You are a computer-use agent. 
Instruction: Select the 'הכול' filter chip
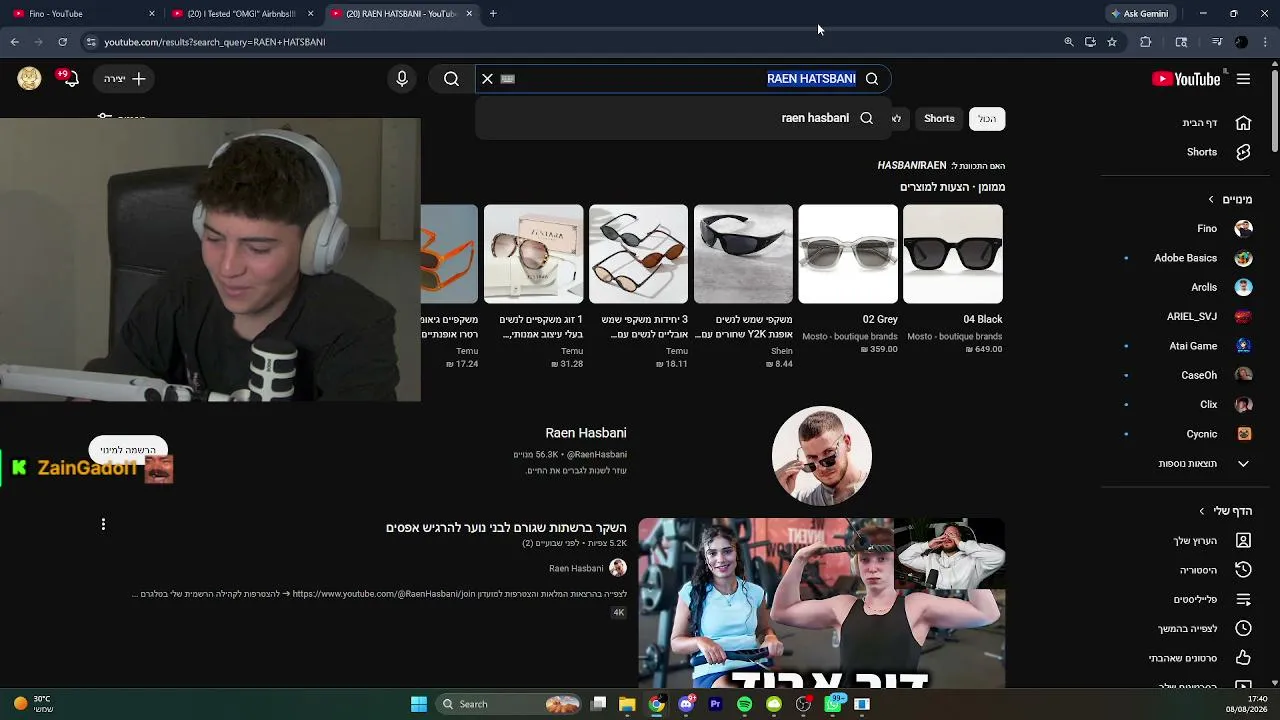tap(987, 118)
